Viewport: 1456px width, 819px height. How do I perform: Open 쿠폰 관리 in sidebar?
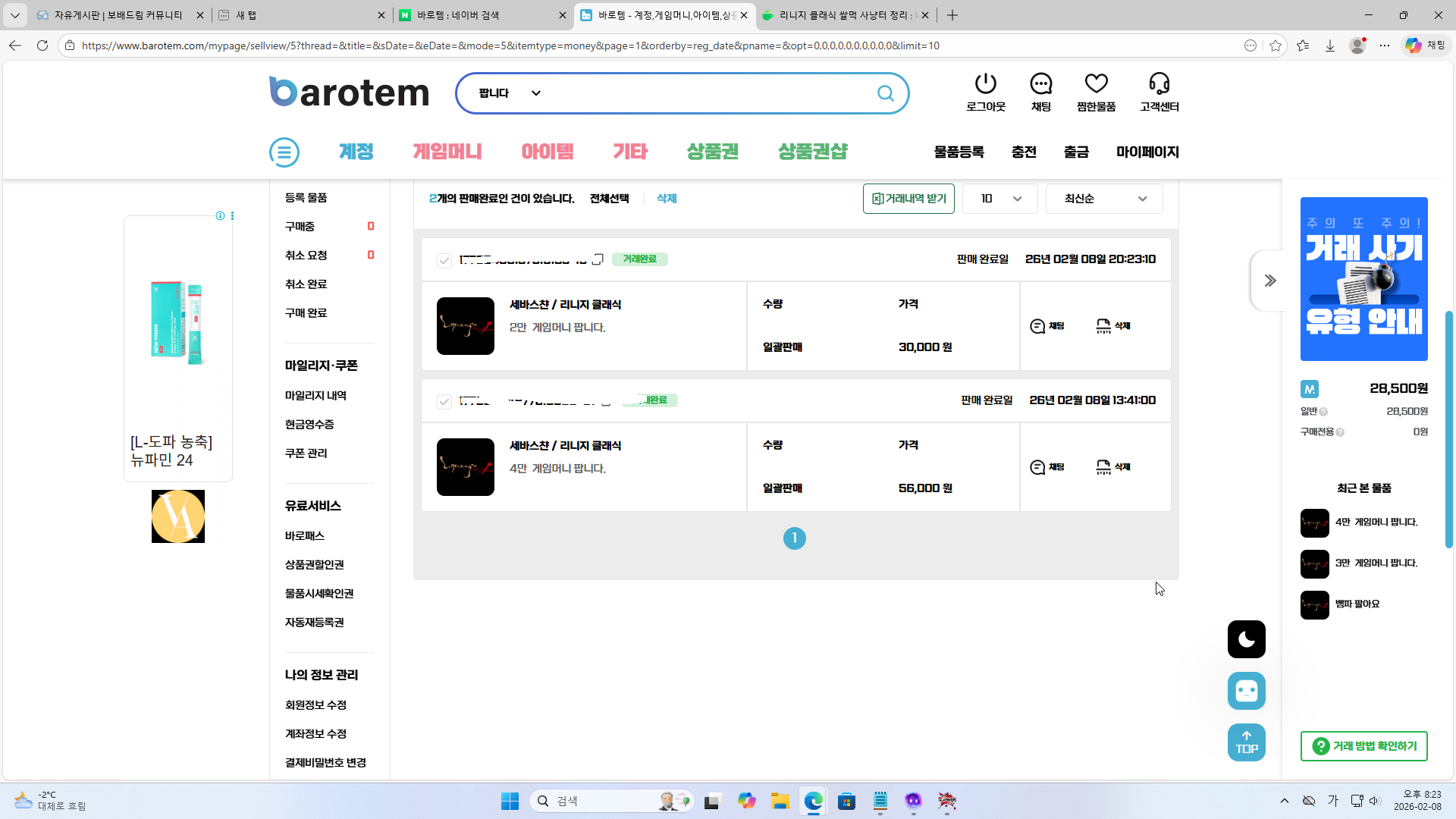(x=306, y=453)
